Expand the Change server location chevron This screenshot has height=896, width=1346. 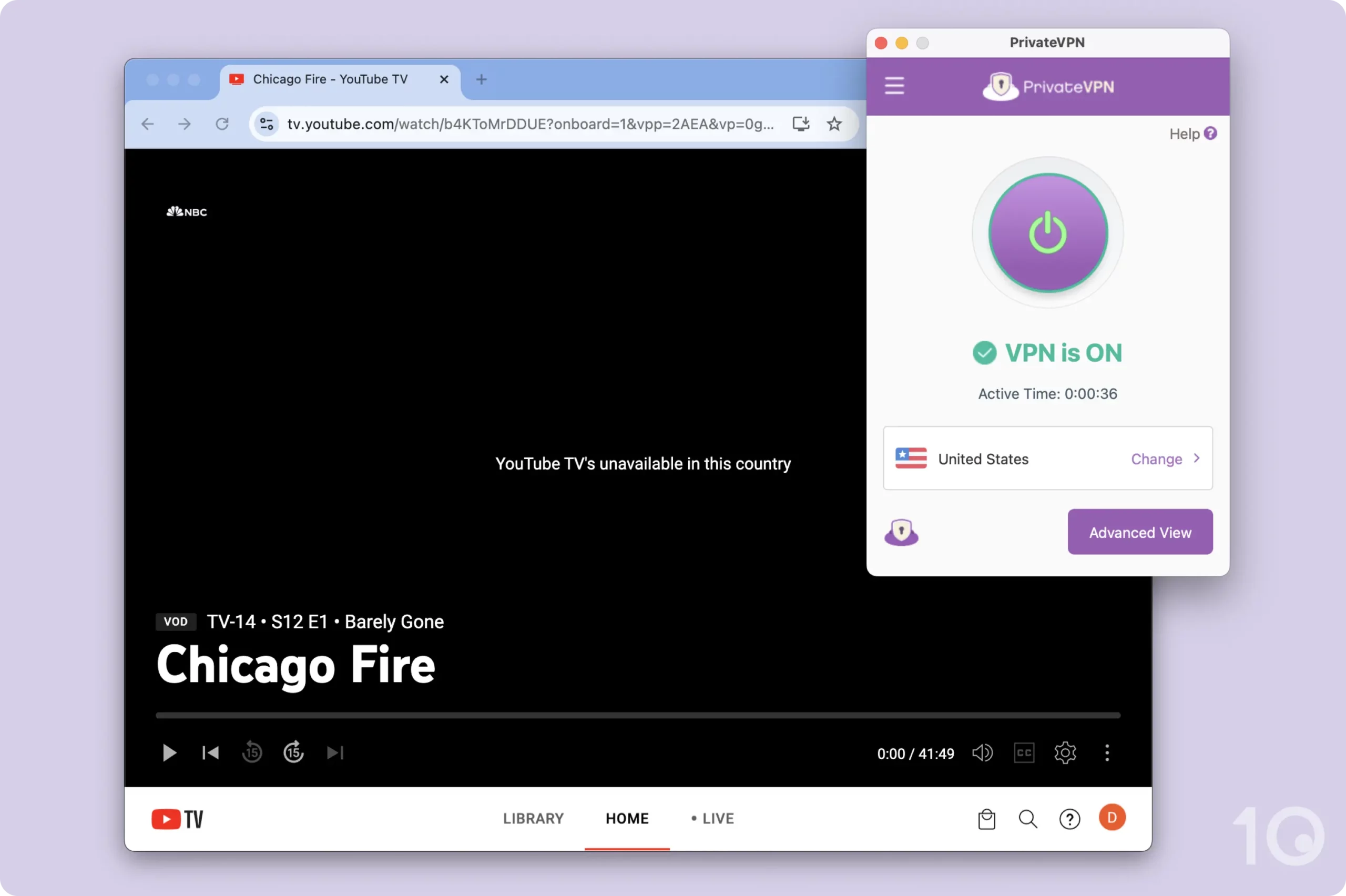(x=1196, y=459)
